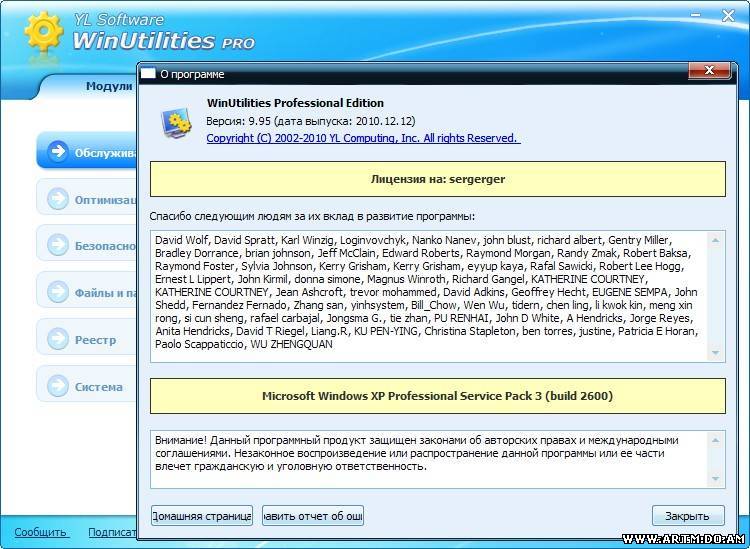This screenshot has width=750, height=549.
Task: Click the computer-with-gears icon in About dialog
Action: pos(176,123)
